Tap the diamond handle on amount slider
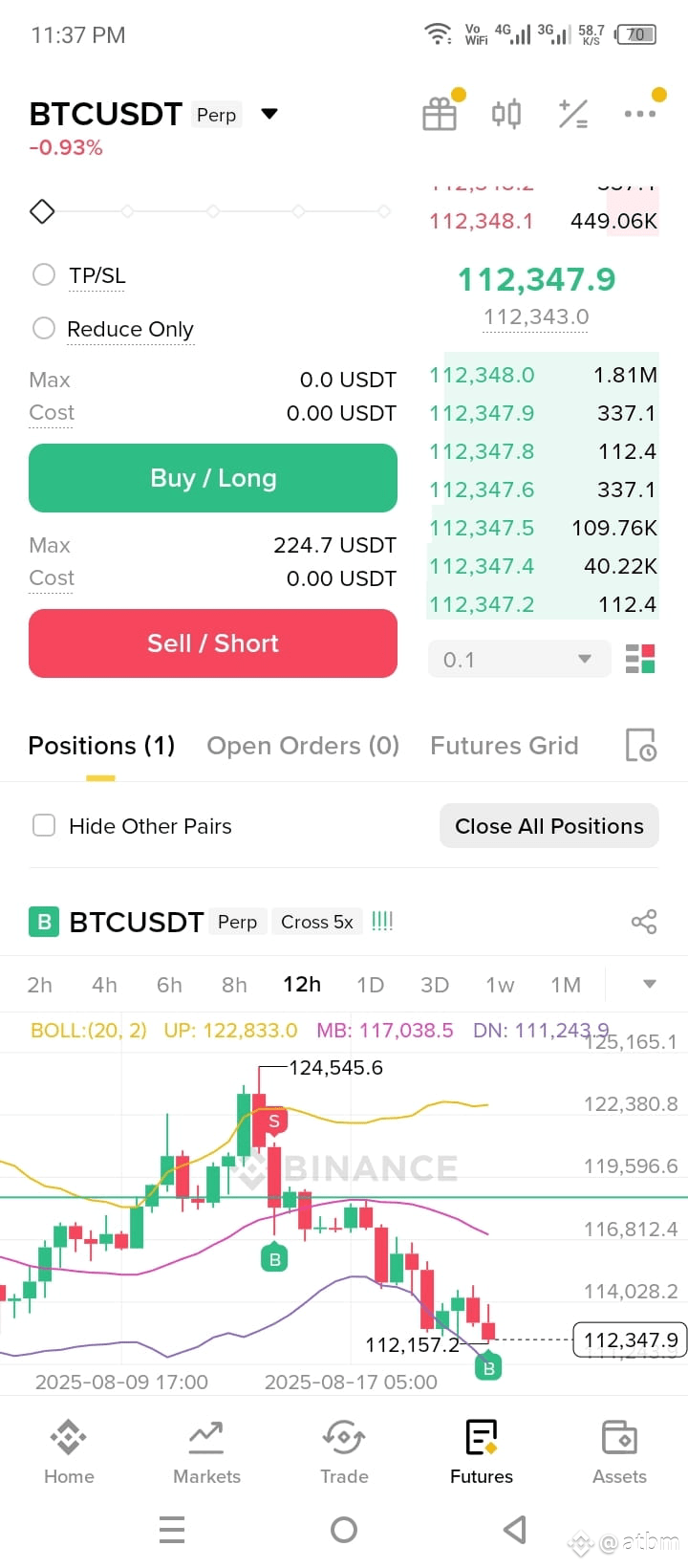The width and height of the screenshot is (688, 1568). click(42, 211)
